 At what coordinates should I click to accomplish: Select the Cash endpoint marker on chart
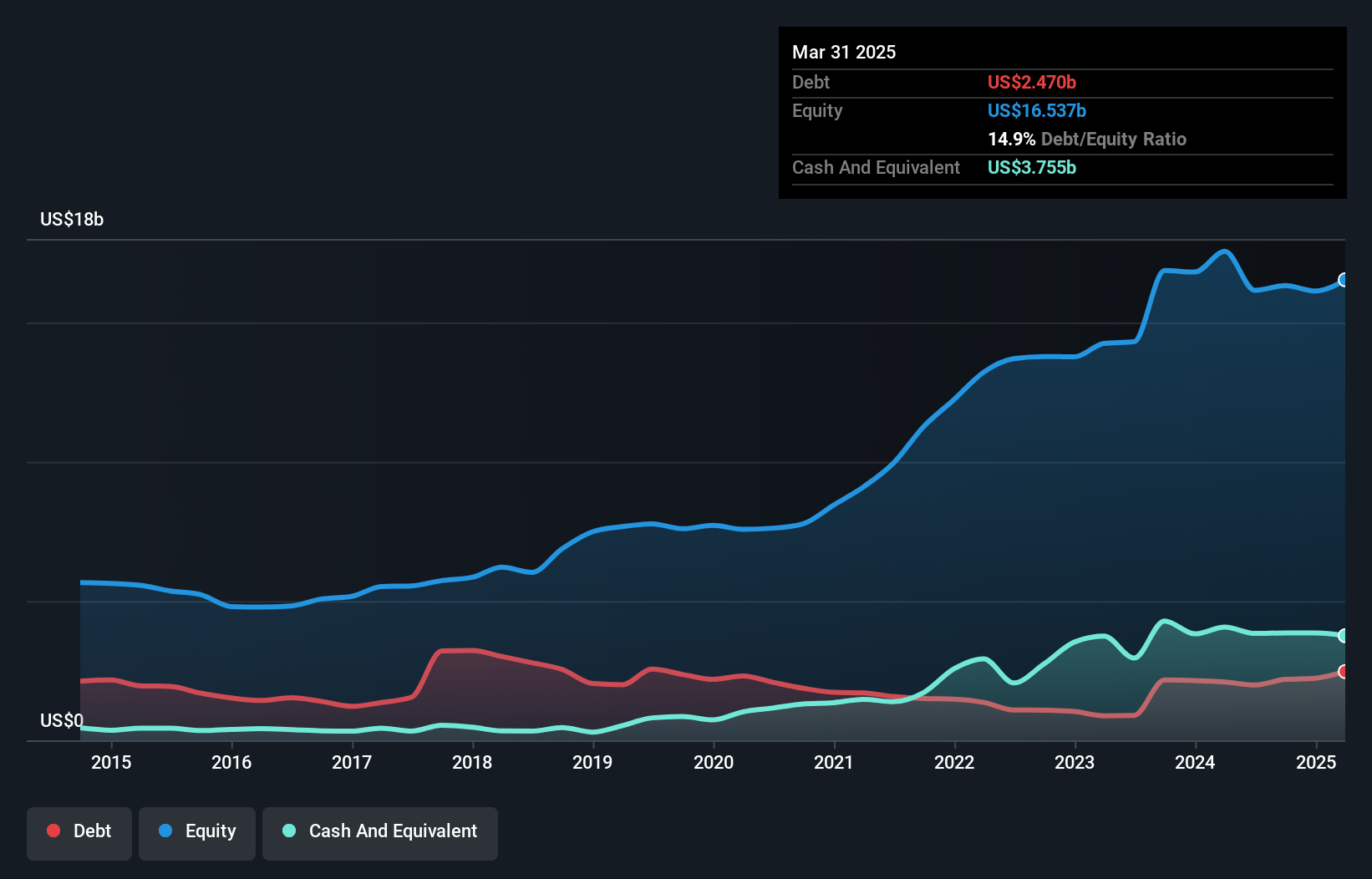coord(1344,636)
